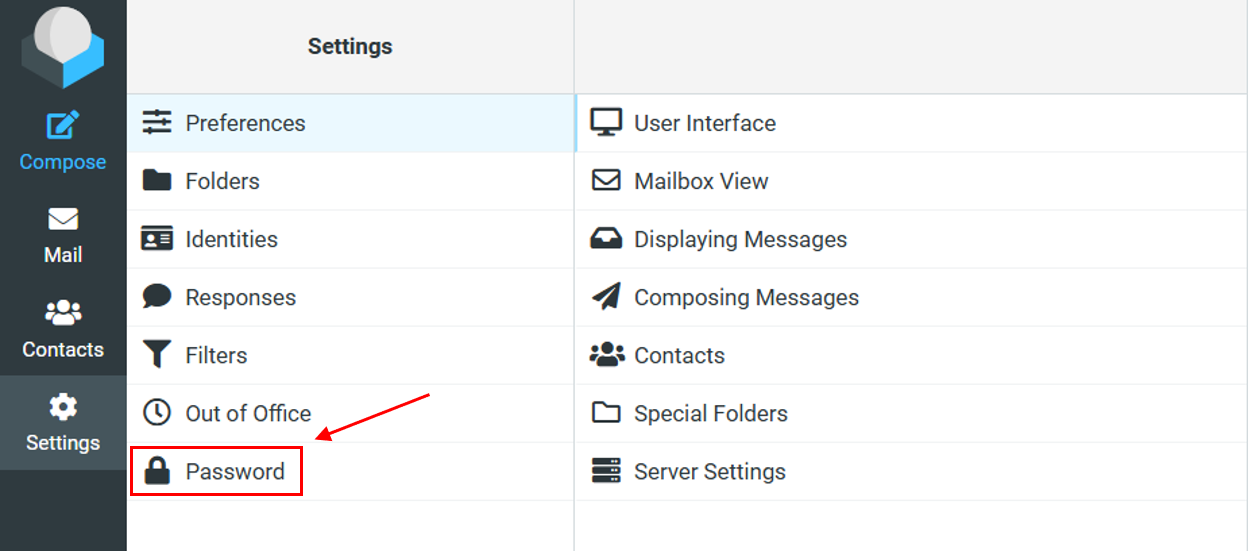Open the Password settings section
The image size is (1249, 551).
point(235,471)
